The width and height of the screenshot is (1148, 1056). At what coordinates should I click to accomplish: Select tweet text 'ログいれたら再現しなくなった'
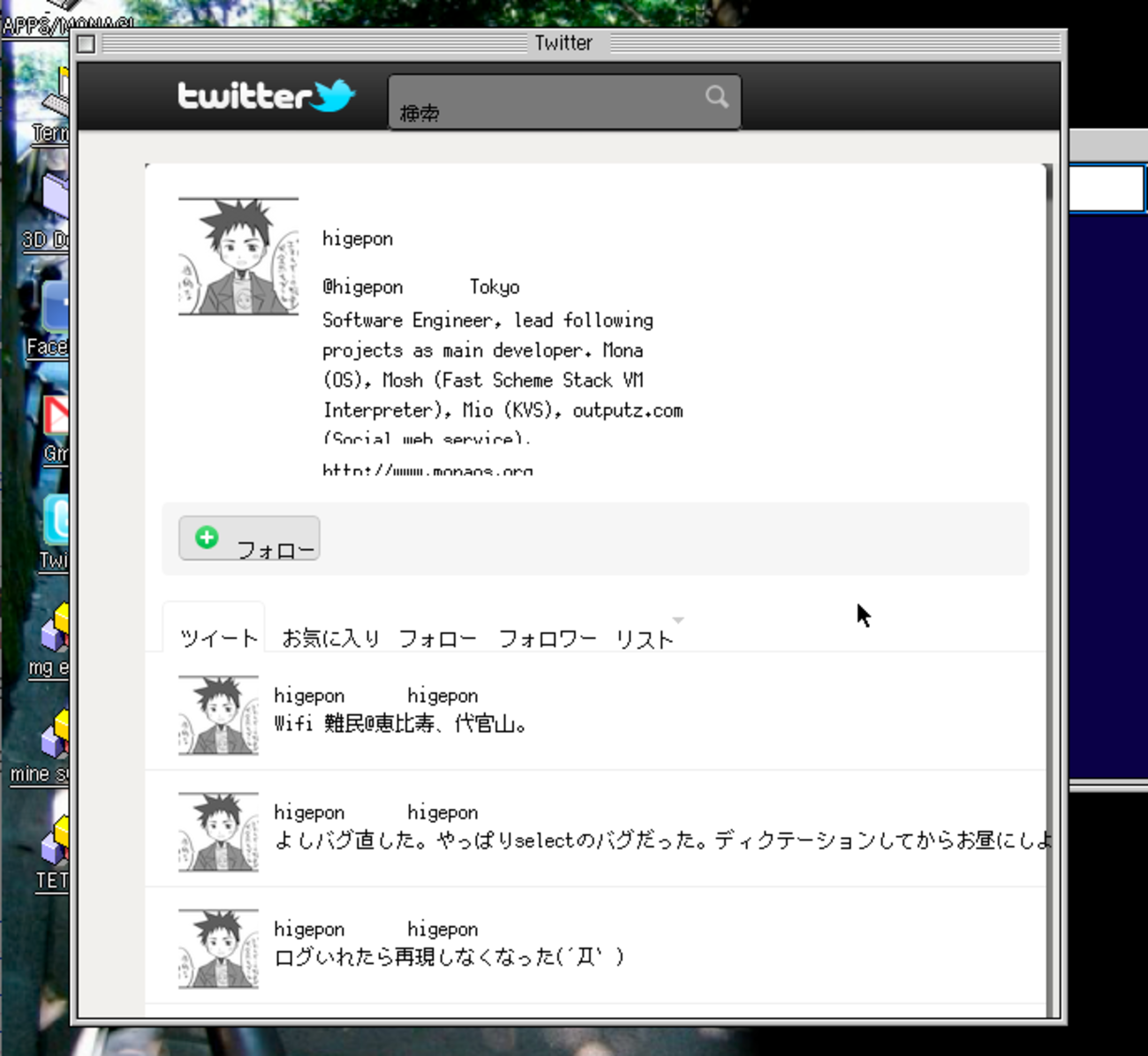click(x=449, y=957)
